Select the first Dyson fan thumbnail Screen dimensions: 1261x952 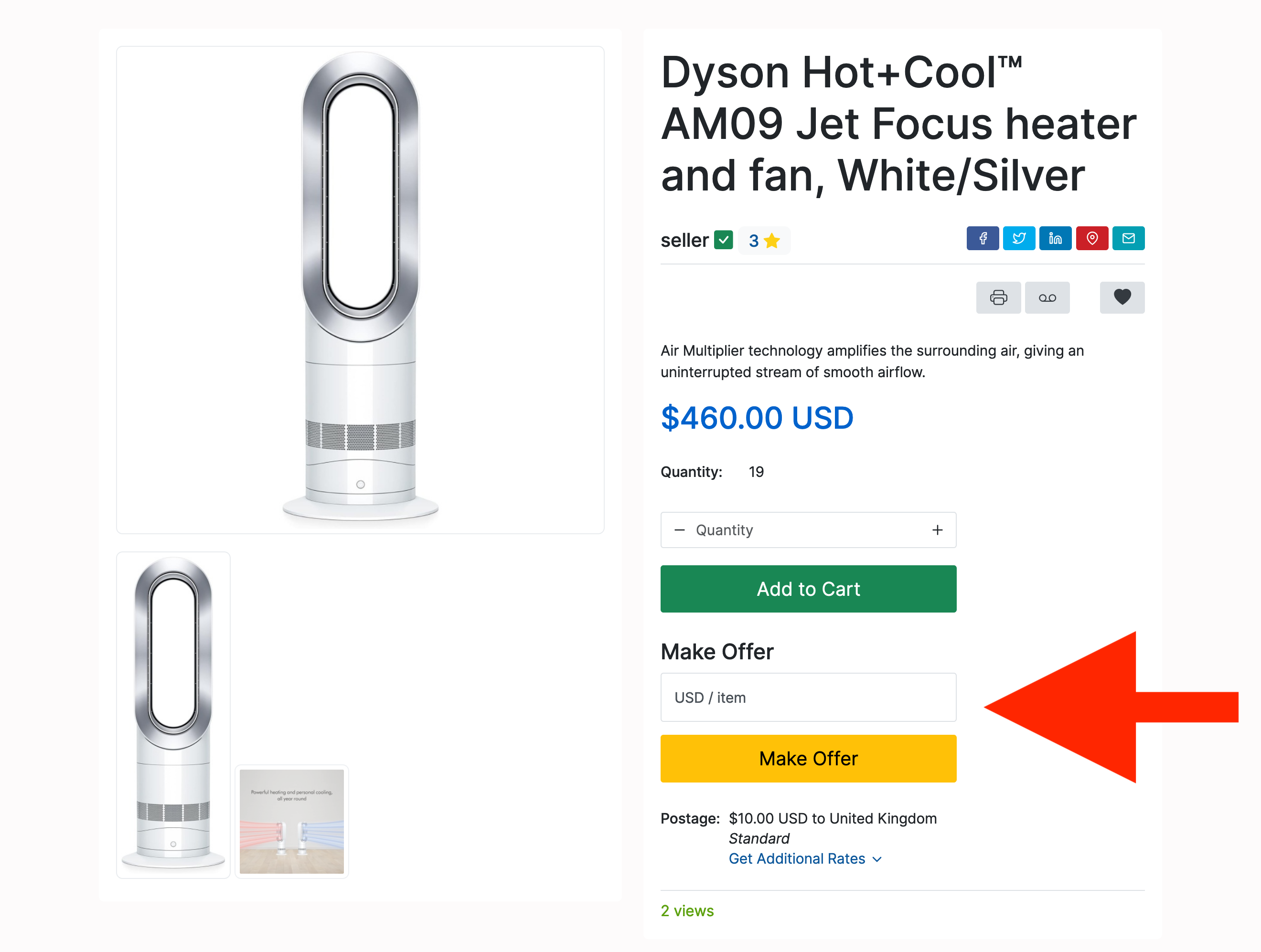pyautogui.click(x=173, y=715)
